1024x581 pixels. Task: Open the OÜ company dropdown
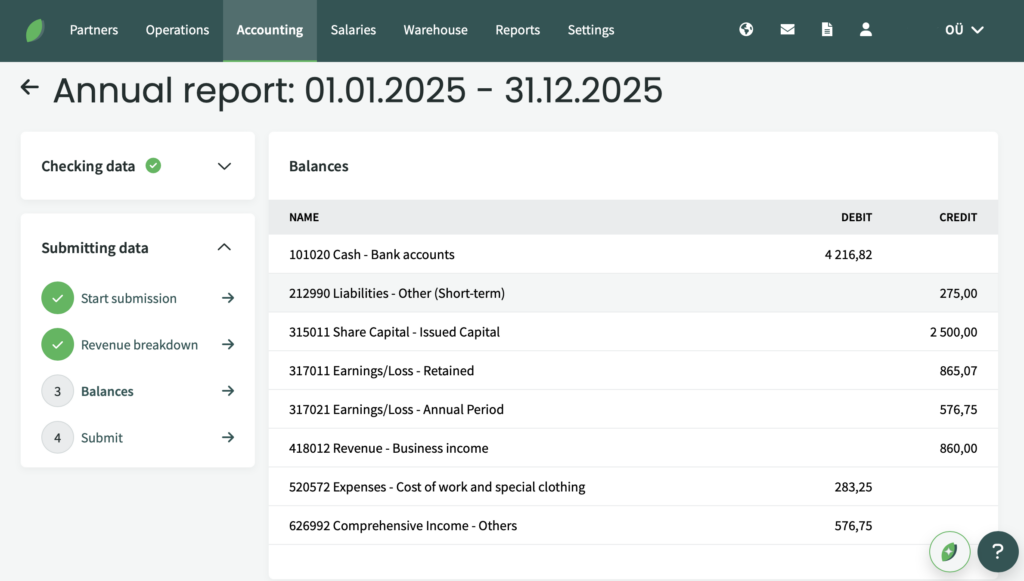(x=964, y=30)
